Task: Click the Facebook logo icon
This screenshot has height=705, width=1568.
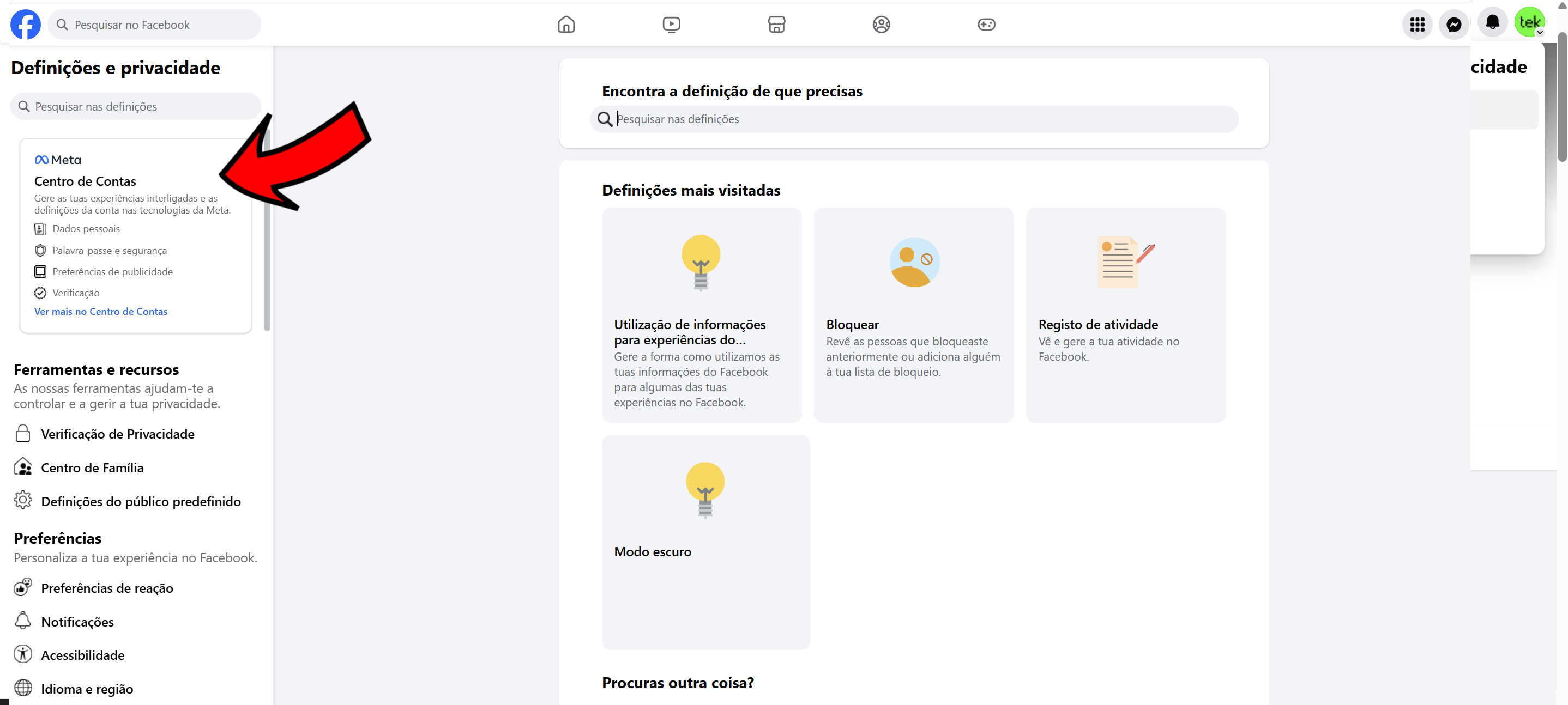Action: (x=26, y=25)
